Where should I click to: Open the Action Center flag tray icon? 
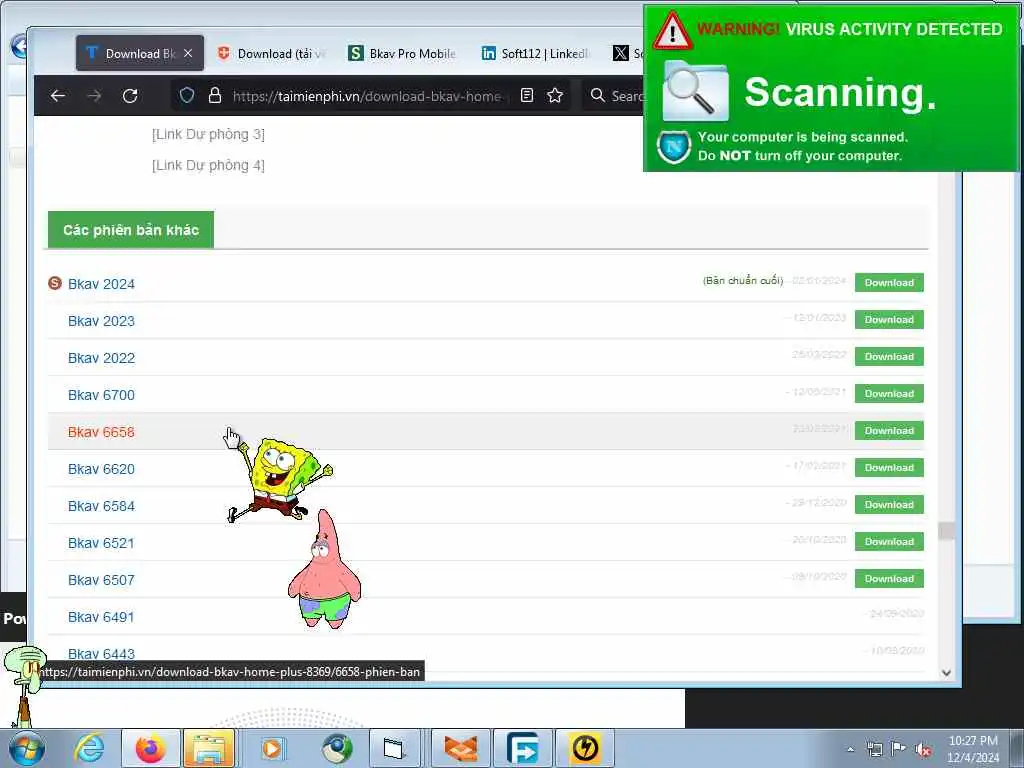click(899, 750)
